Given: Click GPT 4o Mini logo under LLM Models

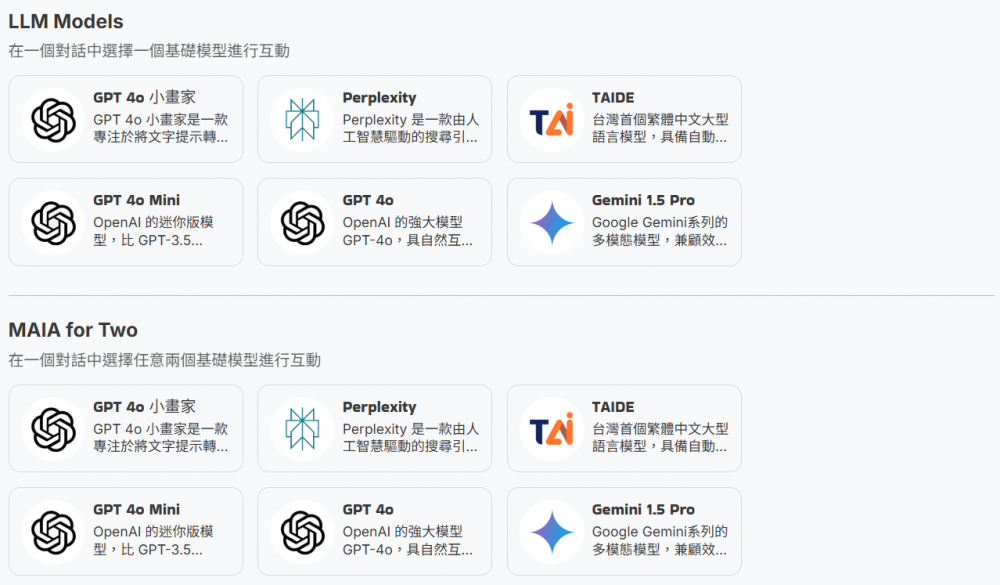Looking at the screenshot, I should click(53, 222).
